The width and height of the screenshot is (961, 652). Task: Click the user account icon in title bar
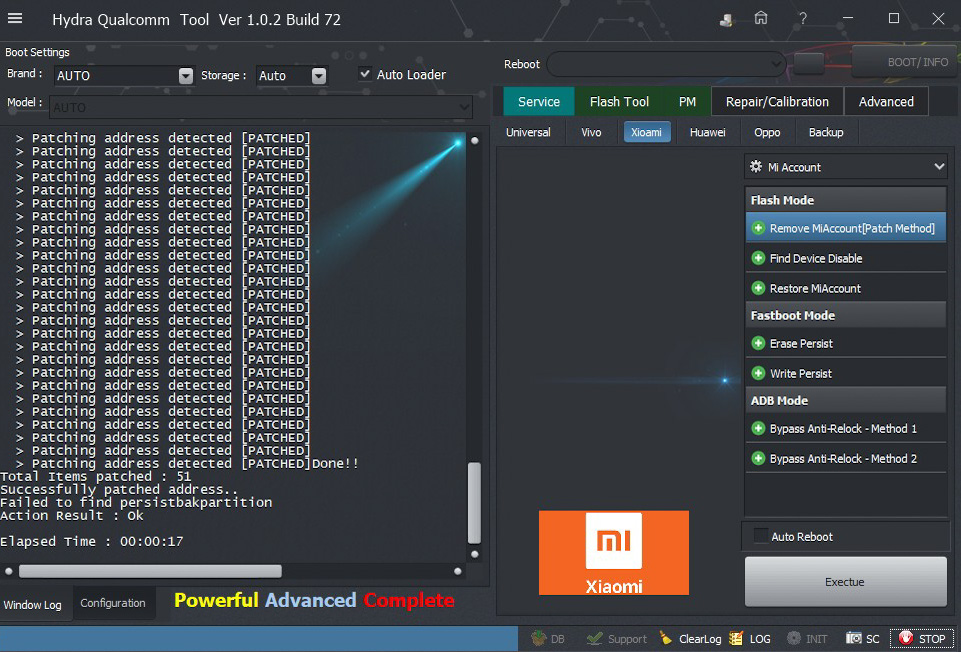pos(726,20)
